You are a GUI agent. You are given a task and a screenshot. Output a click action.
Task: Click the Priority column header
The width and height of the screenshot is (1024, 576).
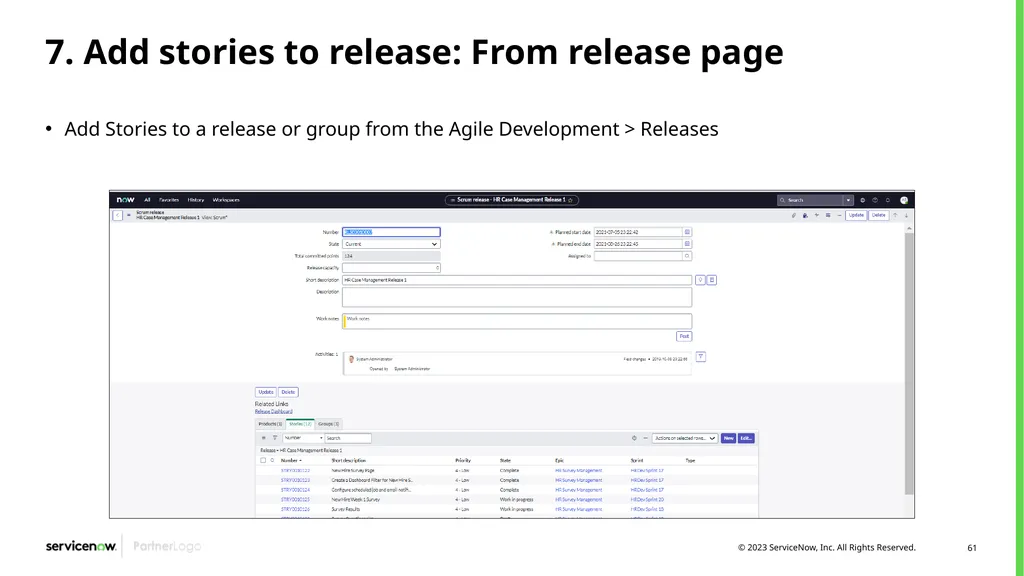coord(463,460)
